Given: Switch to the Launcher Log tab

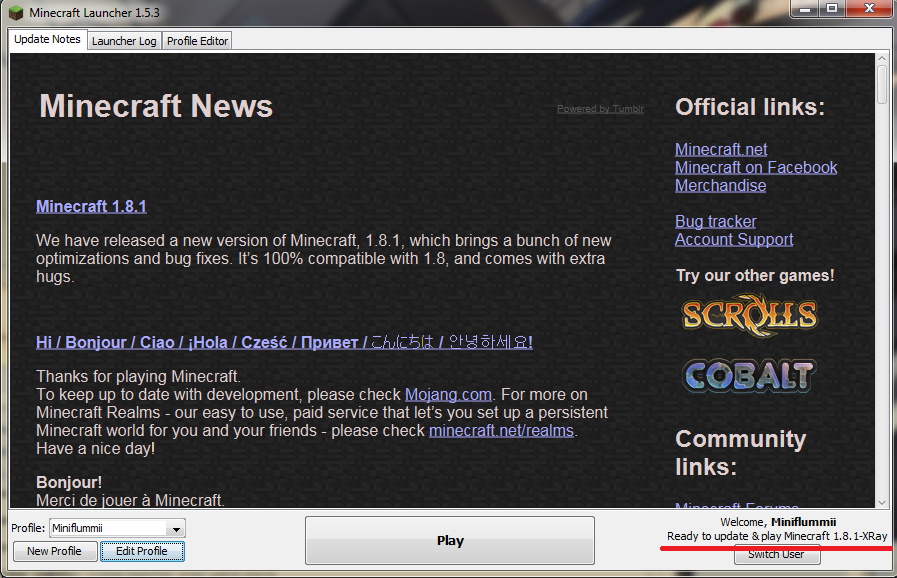Looking at the screenshot, I should pyautogui.click(x=124, y=41).
